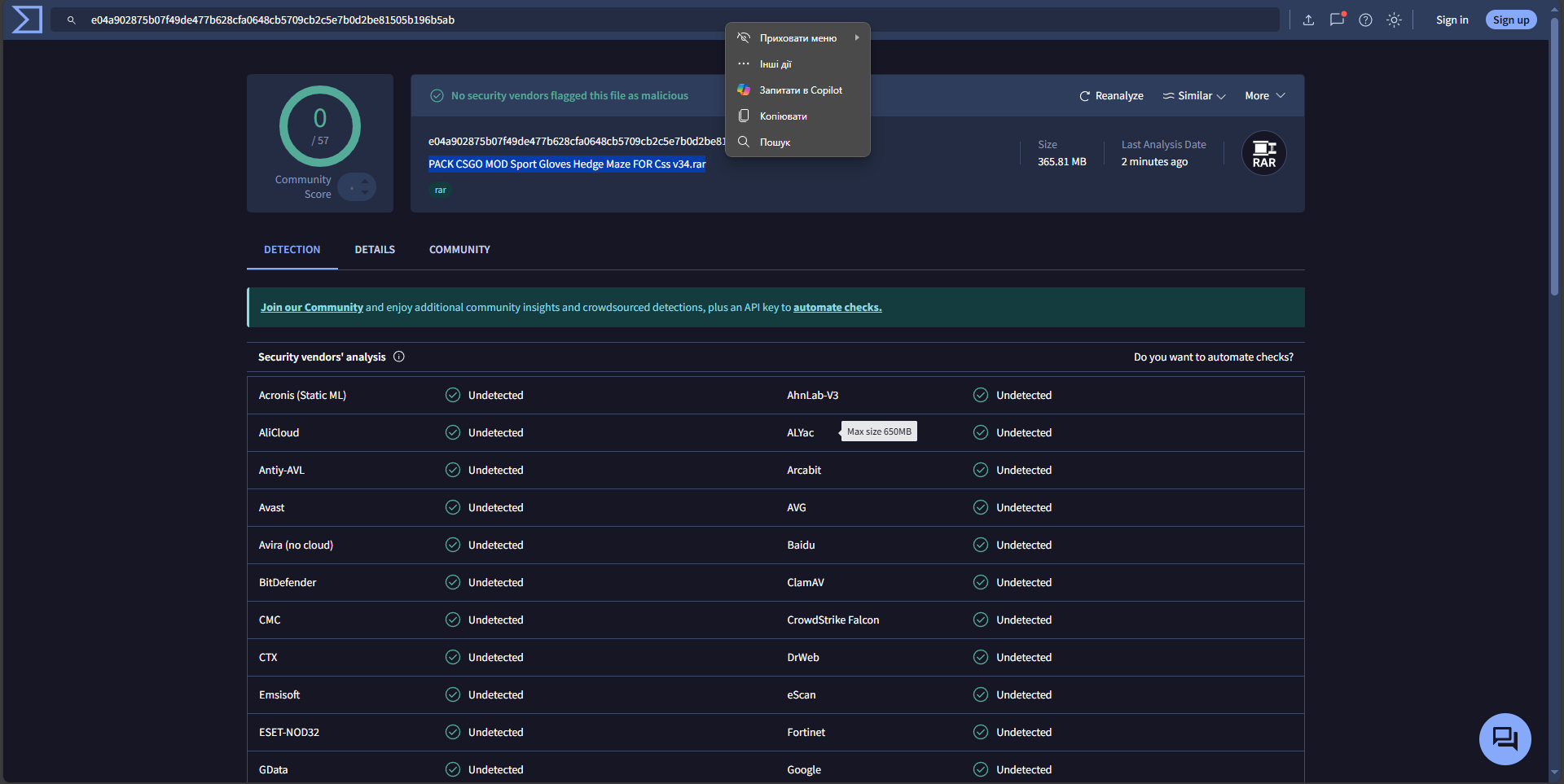Switch to the COMMUNITY tab
This screenshot has width=1564, height=784.
459,250
